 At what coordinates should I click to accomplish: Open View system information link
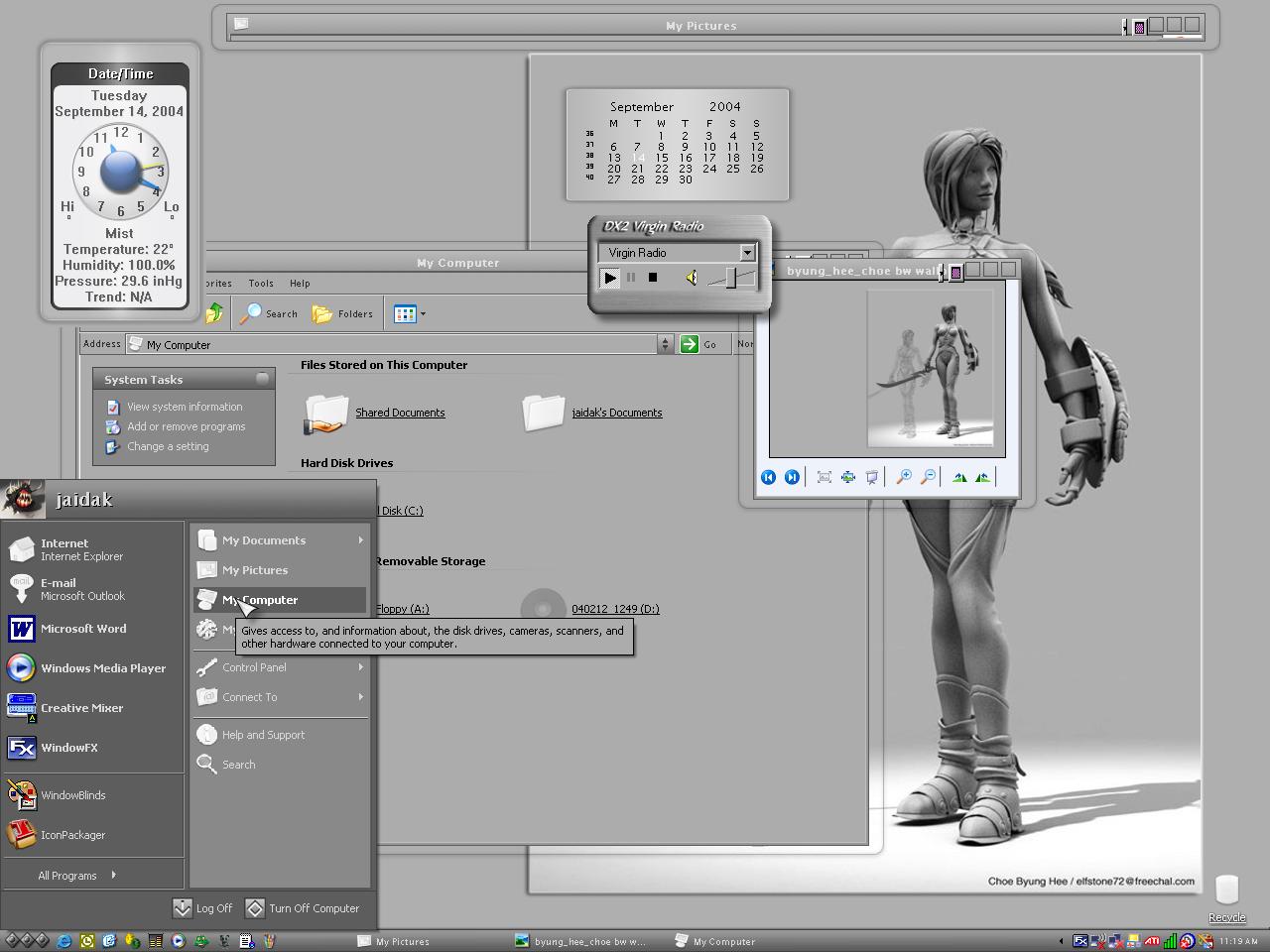click(x=185, y=407)
